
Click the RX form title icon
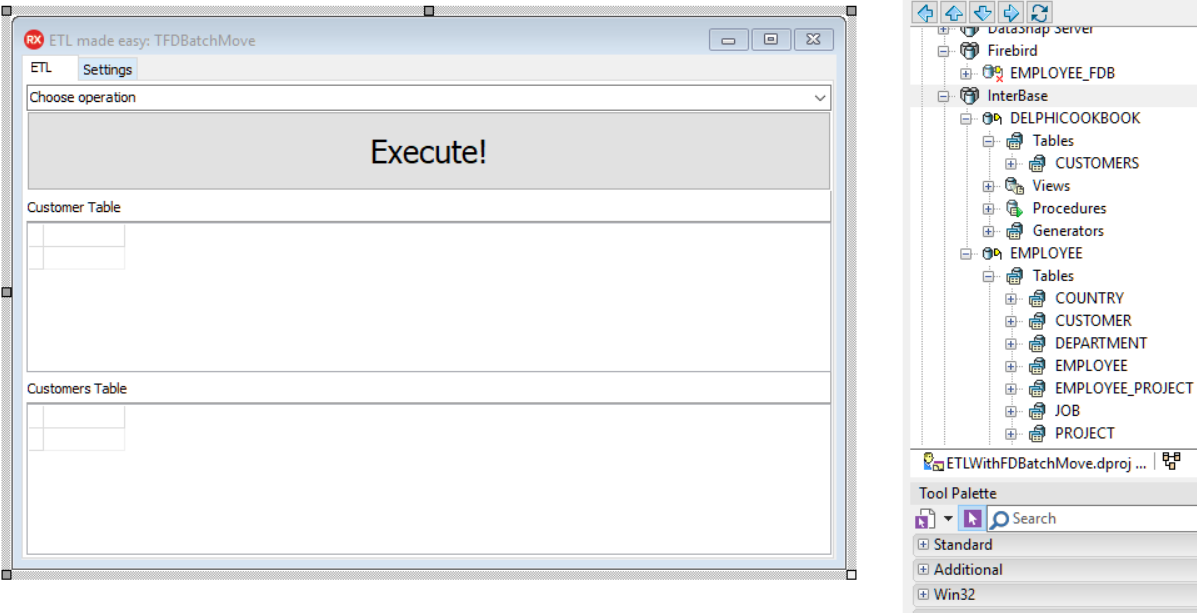pos(34,40)
